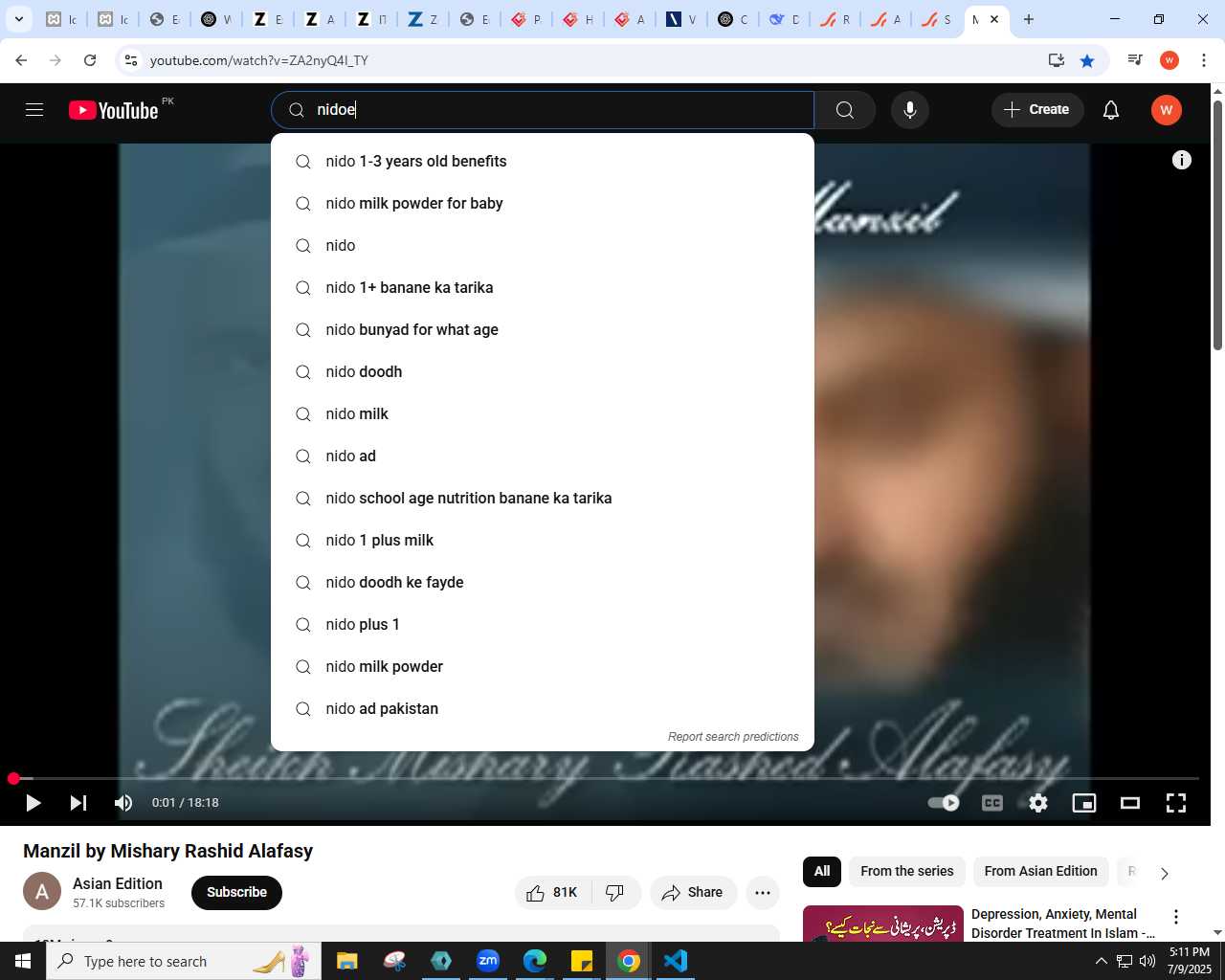Play the video
Viewport: 1225px width, 980px height.
(33, 803)
